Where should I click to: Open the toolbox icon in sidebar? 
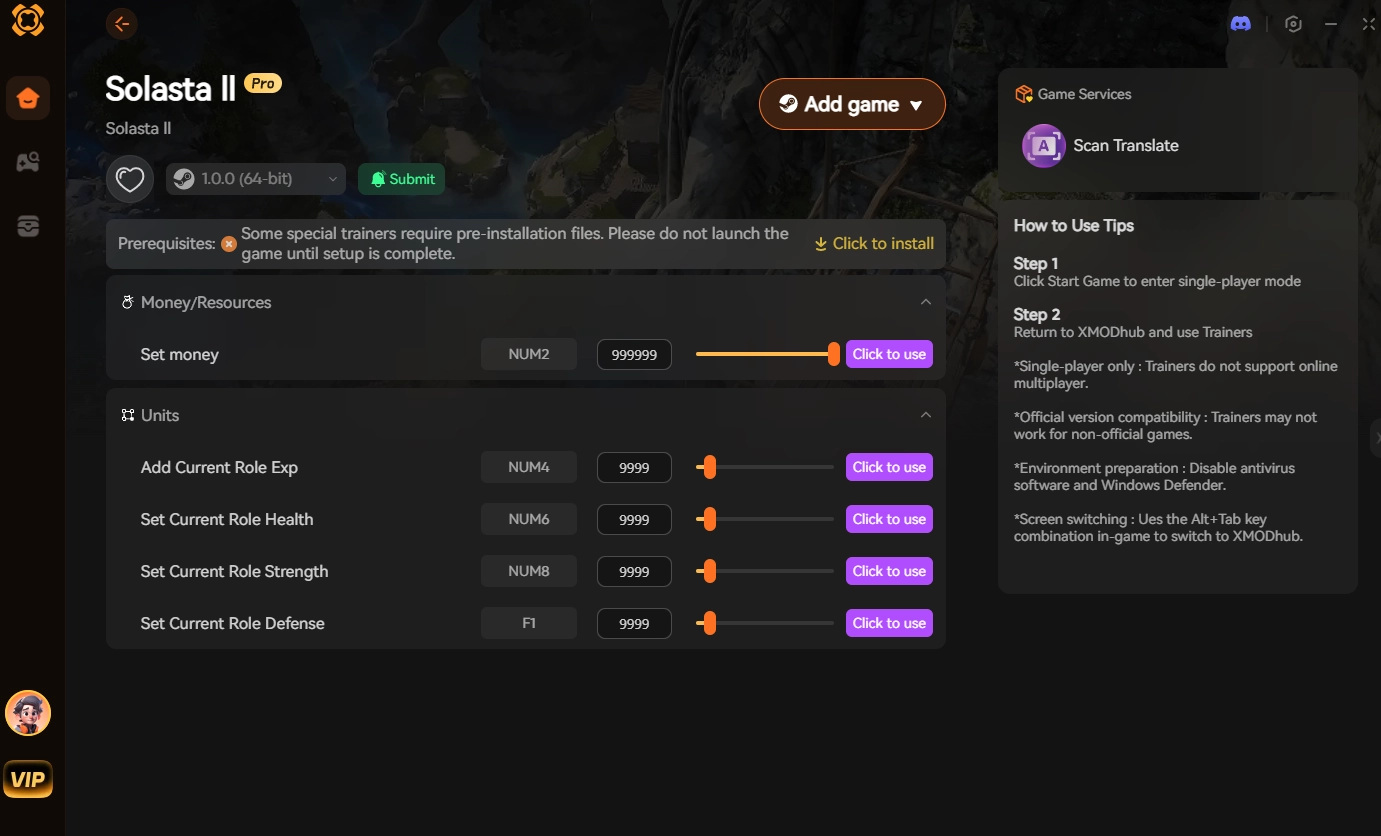point(28,226)
